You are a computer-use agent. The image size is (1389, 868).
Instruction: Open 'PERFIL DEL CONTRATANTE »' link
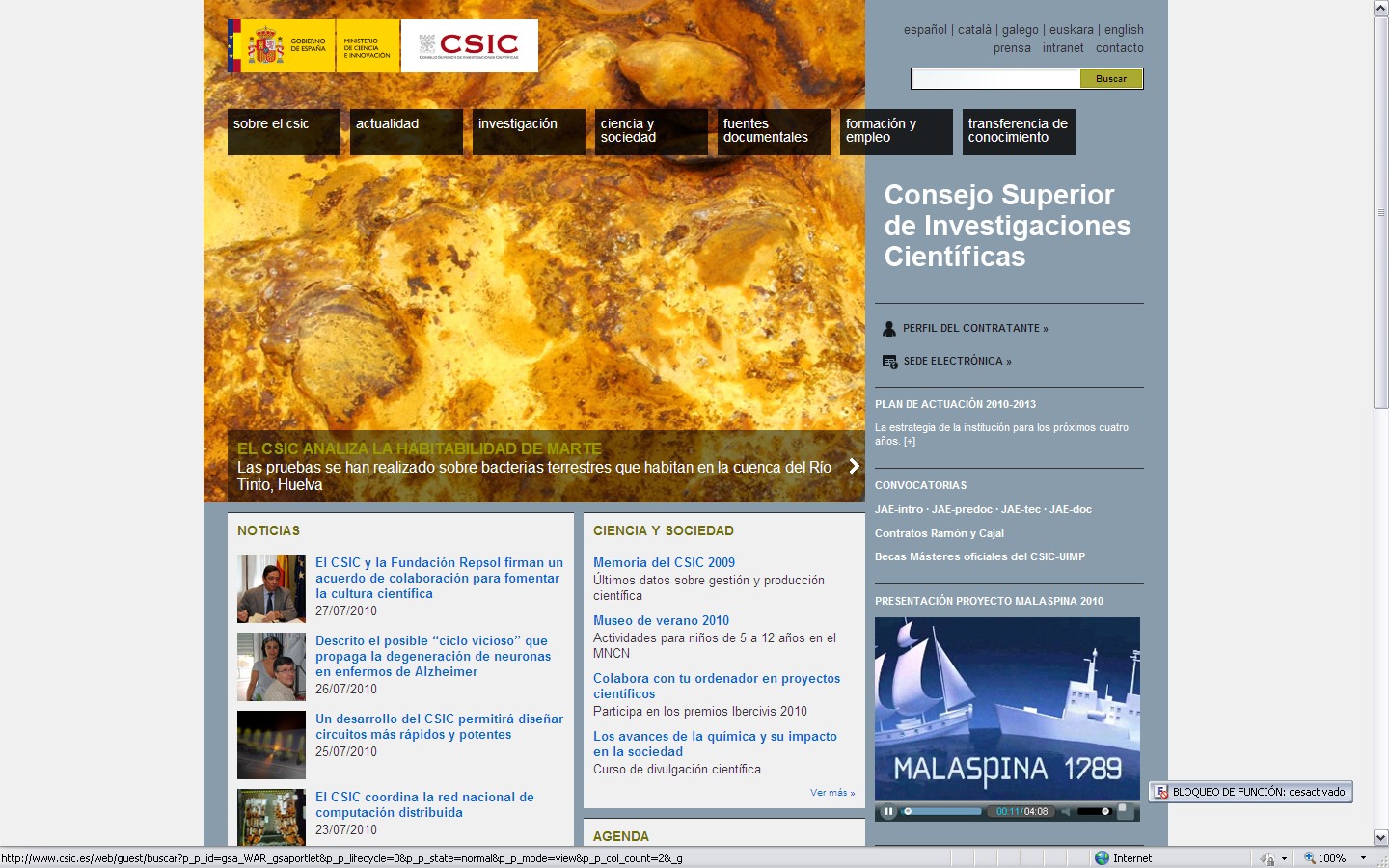pyautogui.click(x=975, y=329)
